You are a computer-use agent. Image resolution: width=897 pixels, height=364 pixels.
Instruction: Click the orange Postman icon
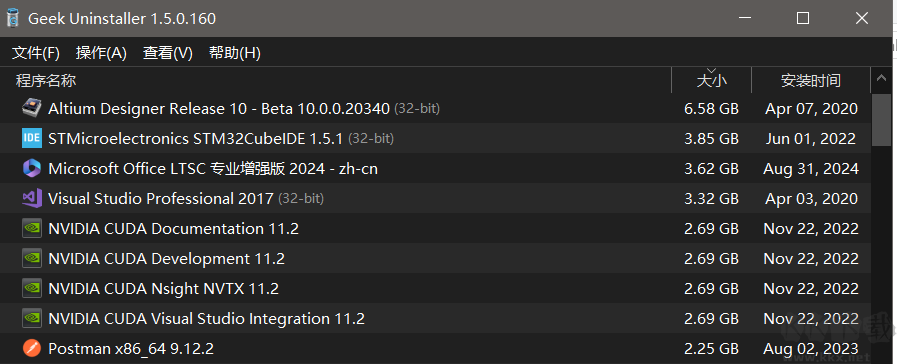click(x=31, y=348)
